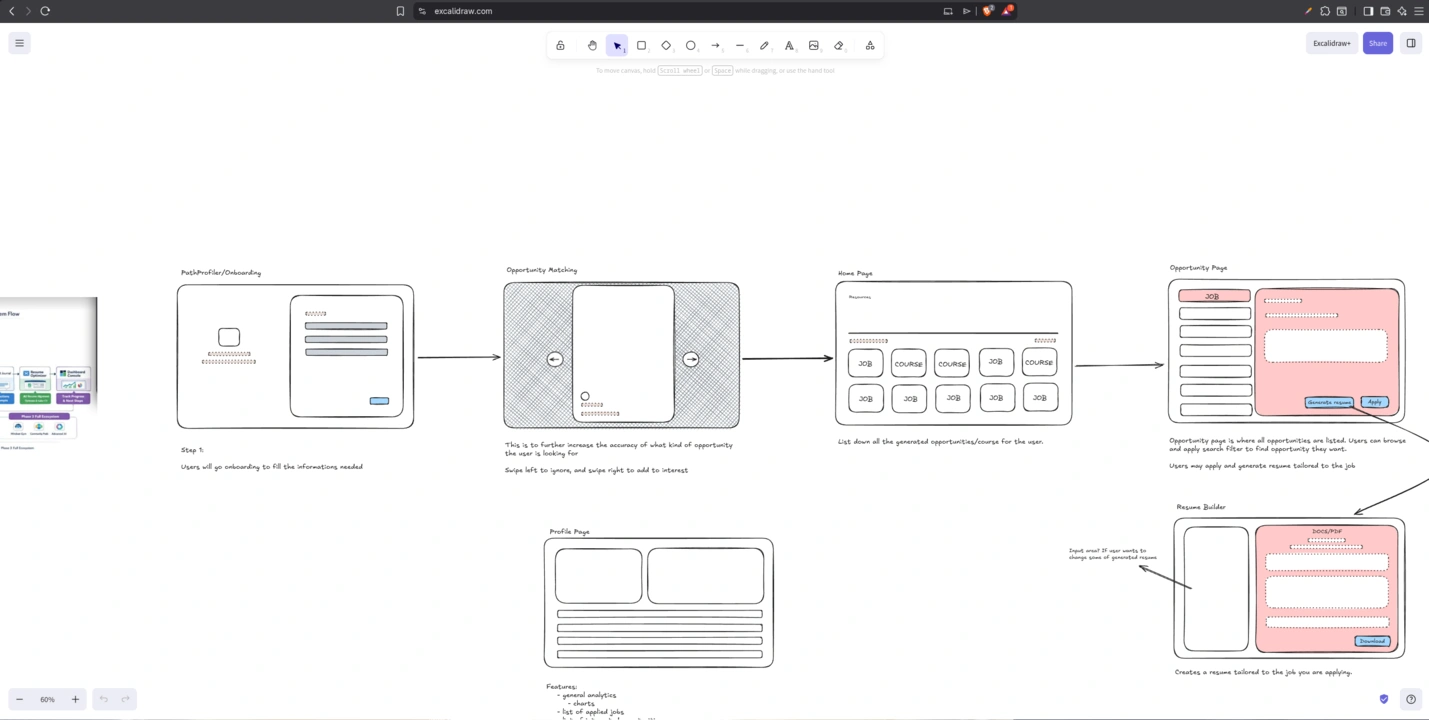Viewport: 1429px width, 720px height.
Task: Select the Rectangle tool
Action: (x=642, y=45)
